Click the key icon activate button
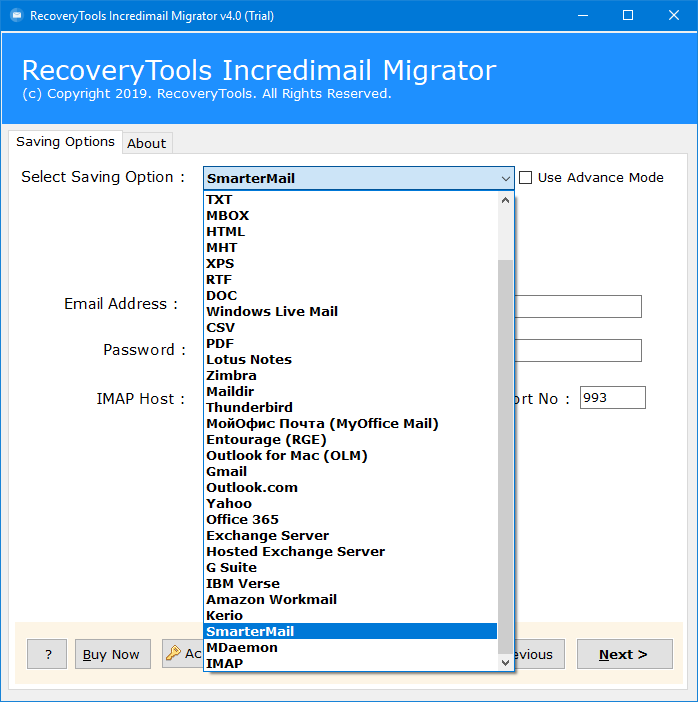The height and width of the screenshot is (702, 698). [183, 653]
